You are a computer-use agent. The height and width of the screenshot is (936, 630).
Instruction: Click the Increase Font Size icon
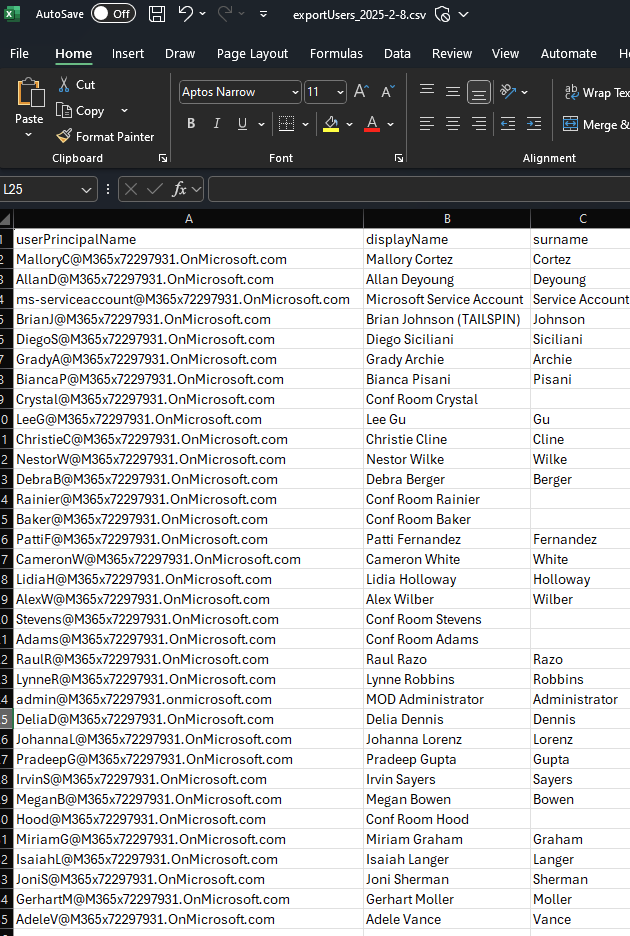(x=361, y=91)
